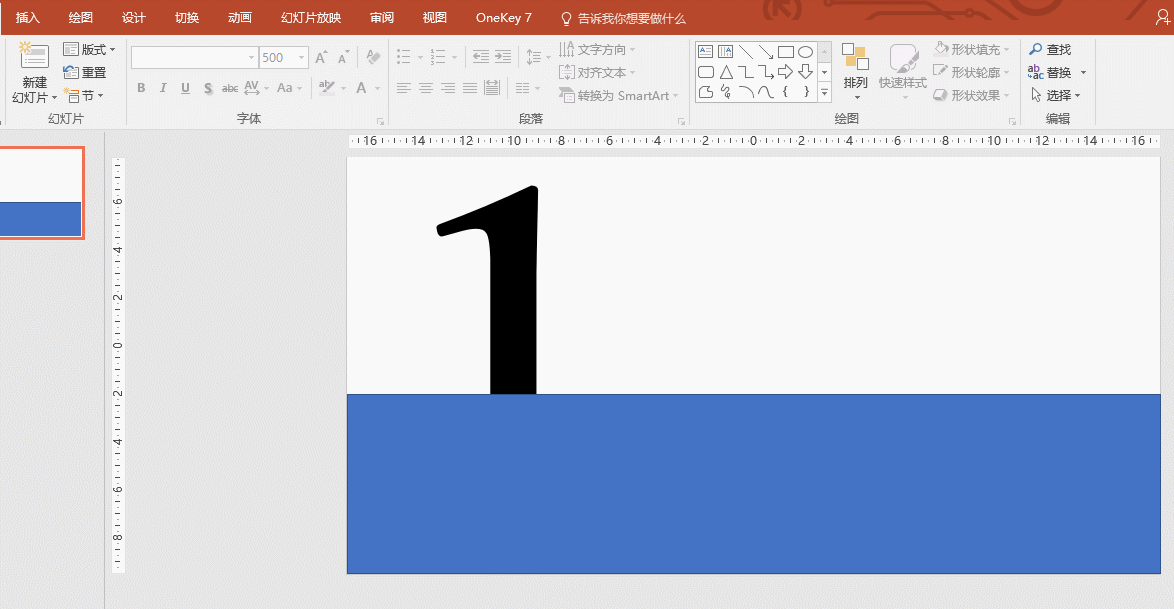Screen dimensions: 1174x609
Task: Align text right
Action: [448, 88]
